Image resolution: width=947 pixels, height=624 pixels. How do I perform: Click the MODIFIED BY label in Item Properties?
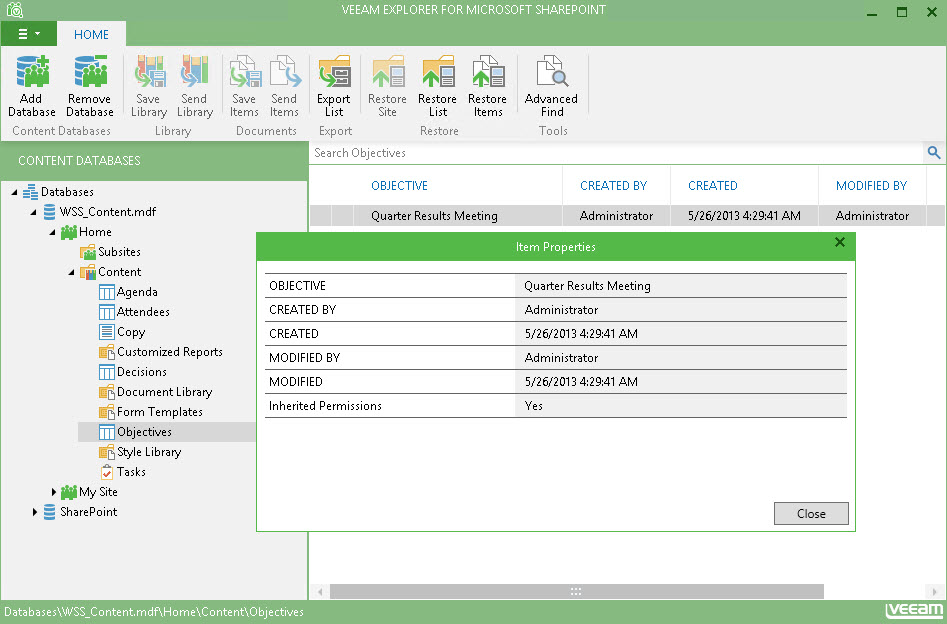pos(304,358)
